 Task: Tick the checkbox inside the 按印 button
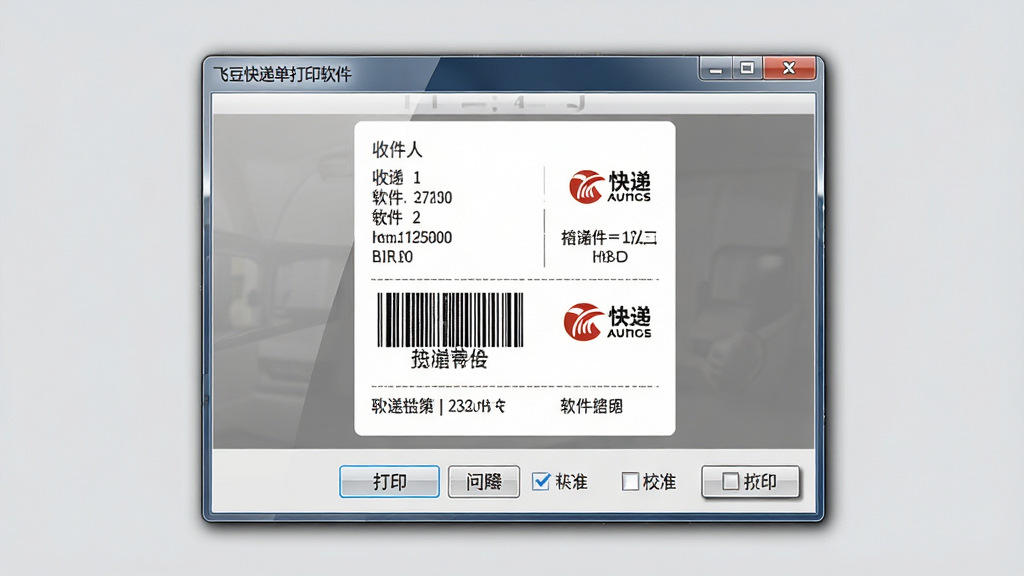pyautogui.click(x=730, y=481)
